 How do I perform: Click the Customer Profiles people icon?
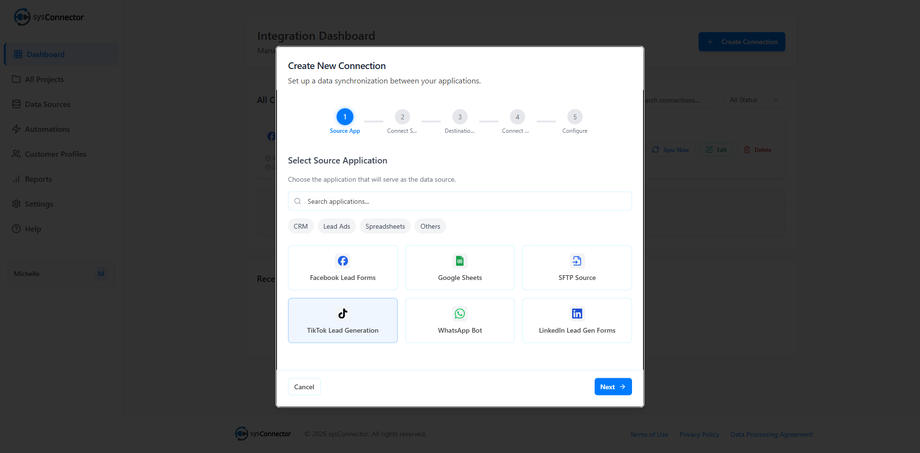coord(16,154)
